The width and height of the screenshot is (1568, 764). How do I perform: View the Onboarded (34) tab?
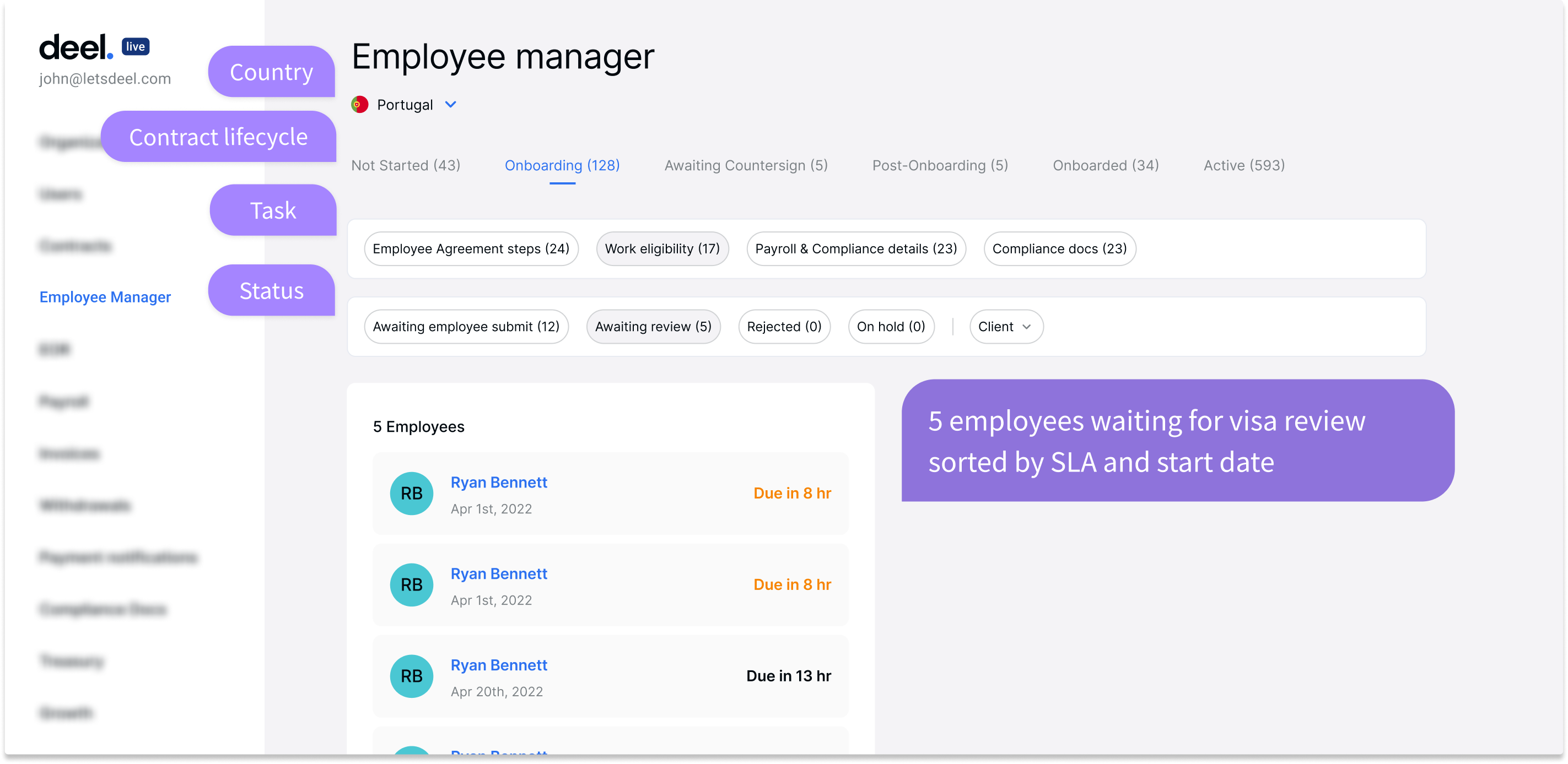[1106, 165]
